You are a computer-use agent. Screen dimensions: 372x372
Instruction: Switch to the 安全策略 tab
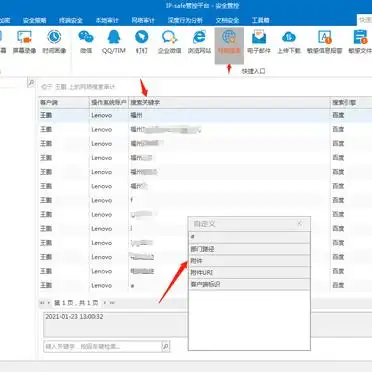coord(35,20)
